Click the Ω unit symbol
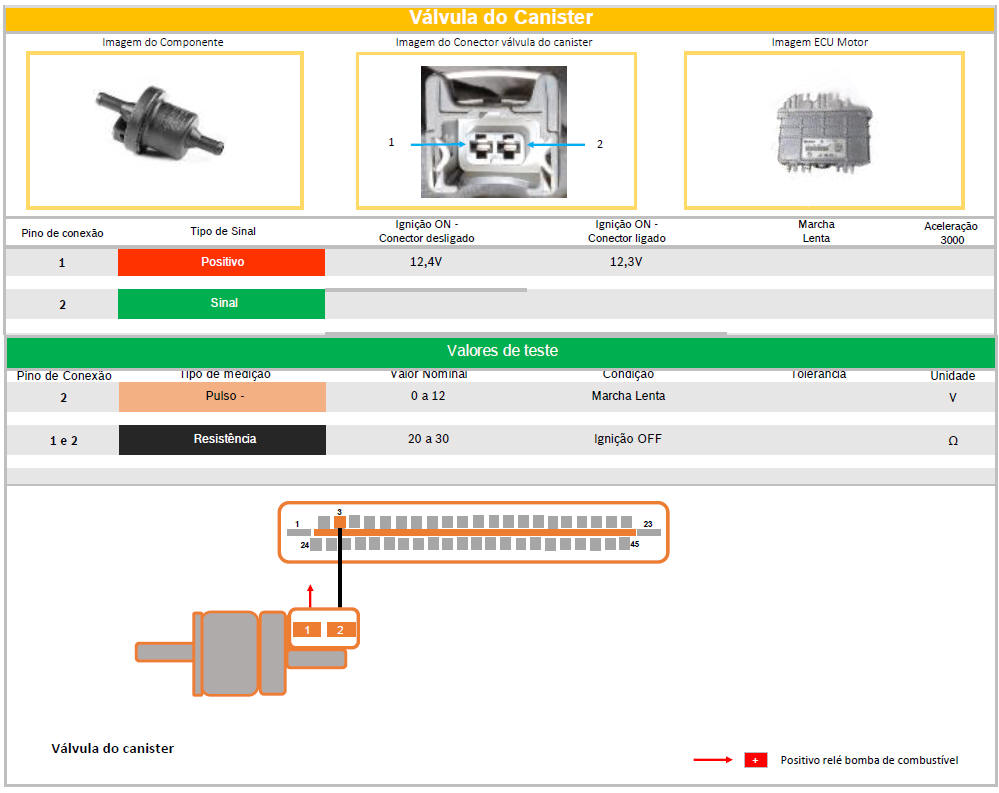 952,440
